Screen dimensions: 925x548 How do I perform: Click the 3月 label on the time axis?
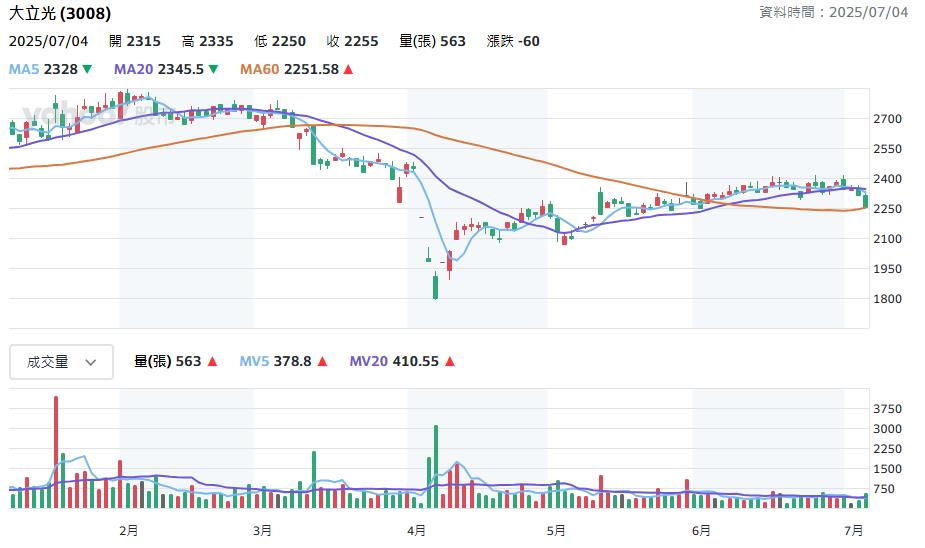click(263, 531)
